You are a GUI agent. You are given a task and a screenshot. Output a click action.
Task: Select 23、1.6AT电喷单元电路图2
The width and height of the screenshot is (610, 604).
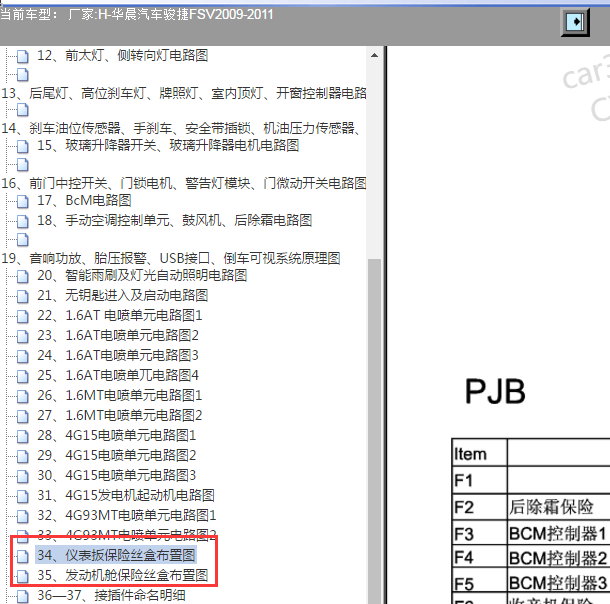pyautogui.click(x=118, y=335)
